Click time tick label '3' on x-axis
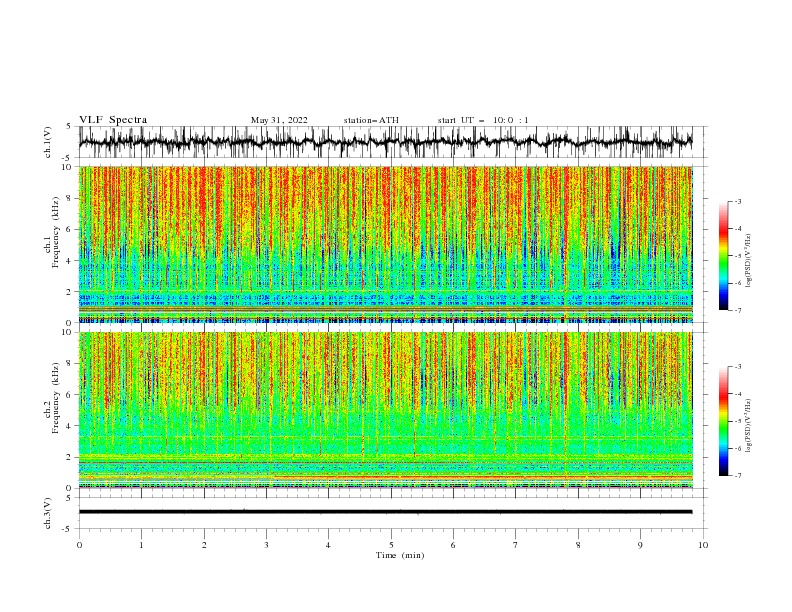Screen dimensions: 792x612 point(266,545)
